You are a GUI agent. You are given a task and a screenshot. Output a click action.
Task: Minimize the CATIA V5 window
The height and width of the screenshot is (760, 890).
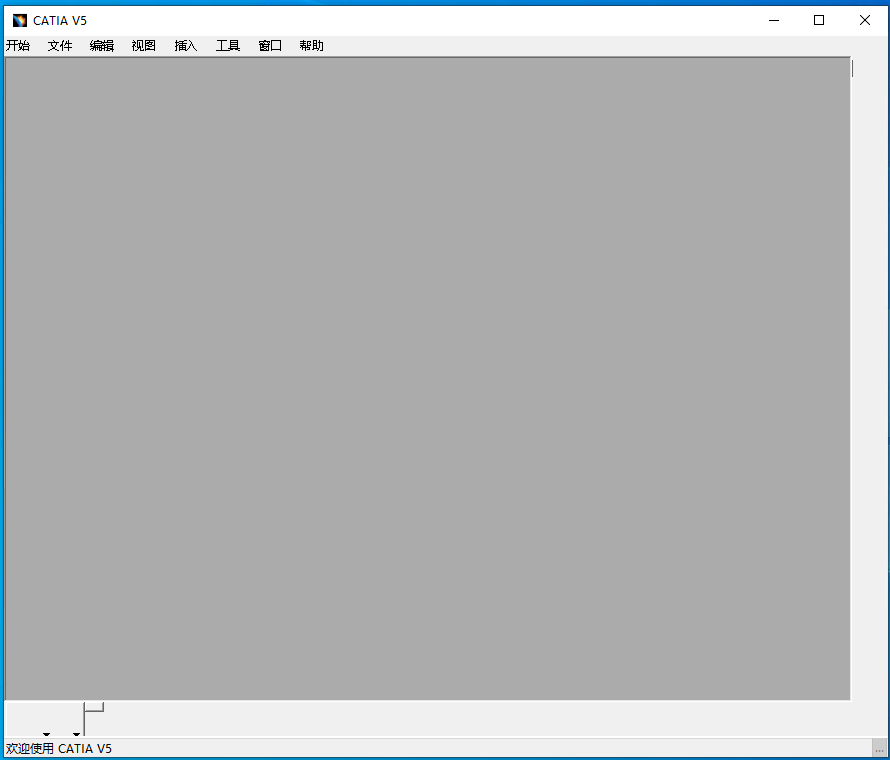(x=773, y=20)
